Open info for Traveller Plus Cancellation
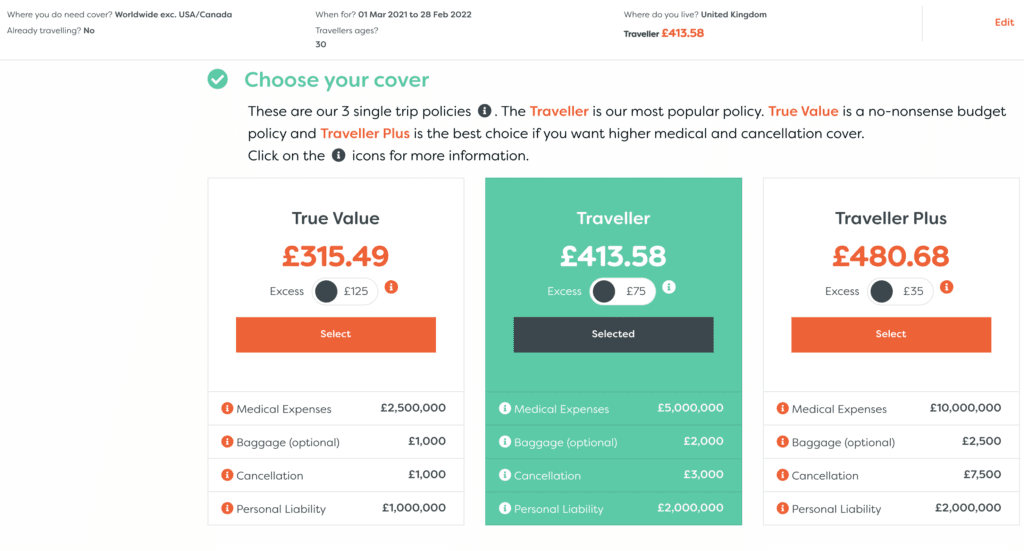1024x551 pixels. tap(782, 475)
